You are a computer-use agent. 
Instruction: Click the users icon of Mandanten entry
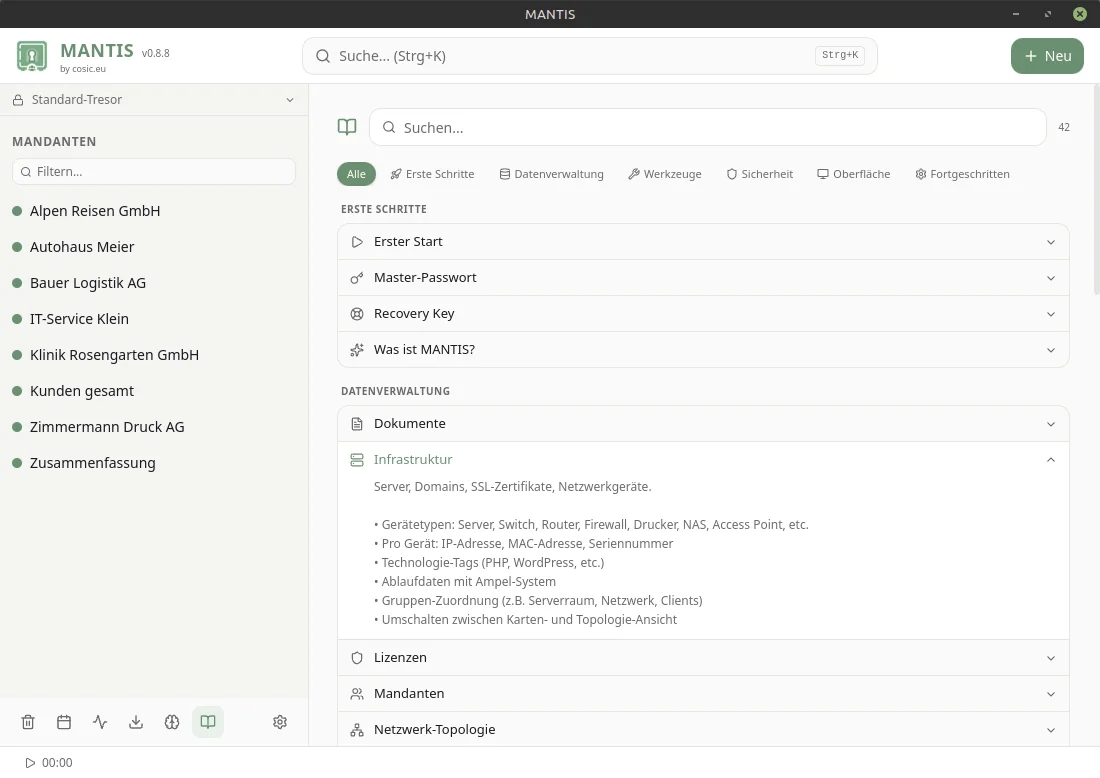[x=357, y=694]
